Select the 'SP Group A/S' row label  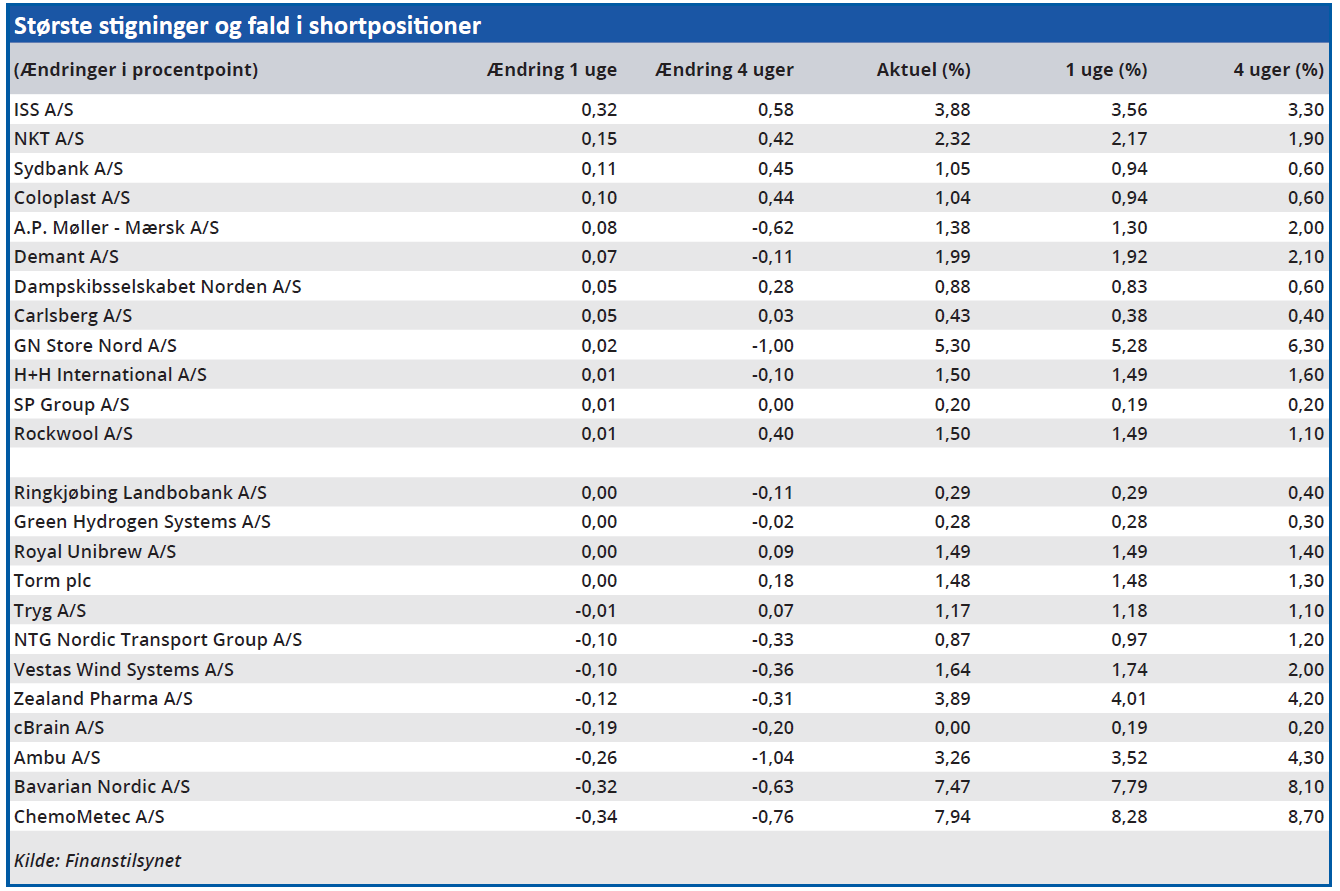click(x=72, y=404)
